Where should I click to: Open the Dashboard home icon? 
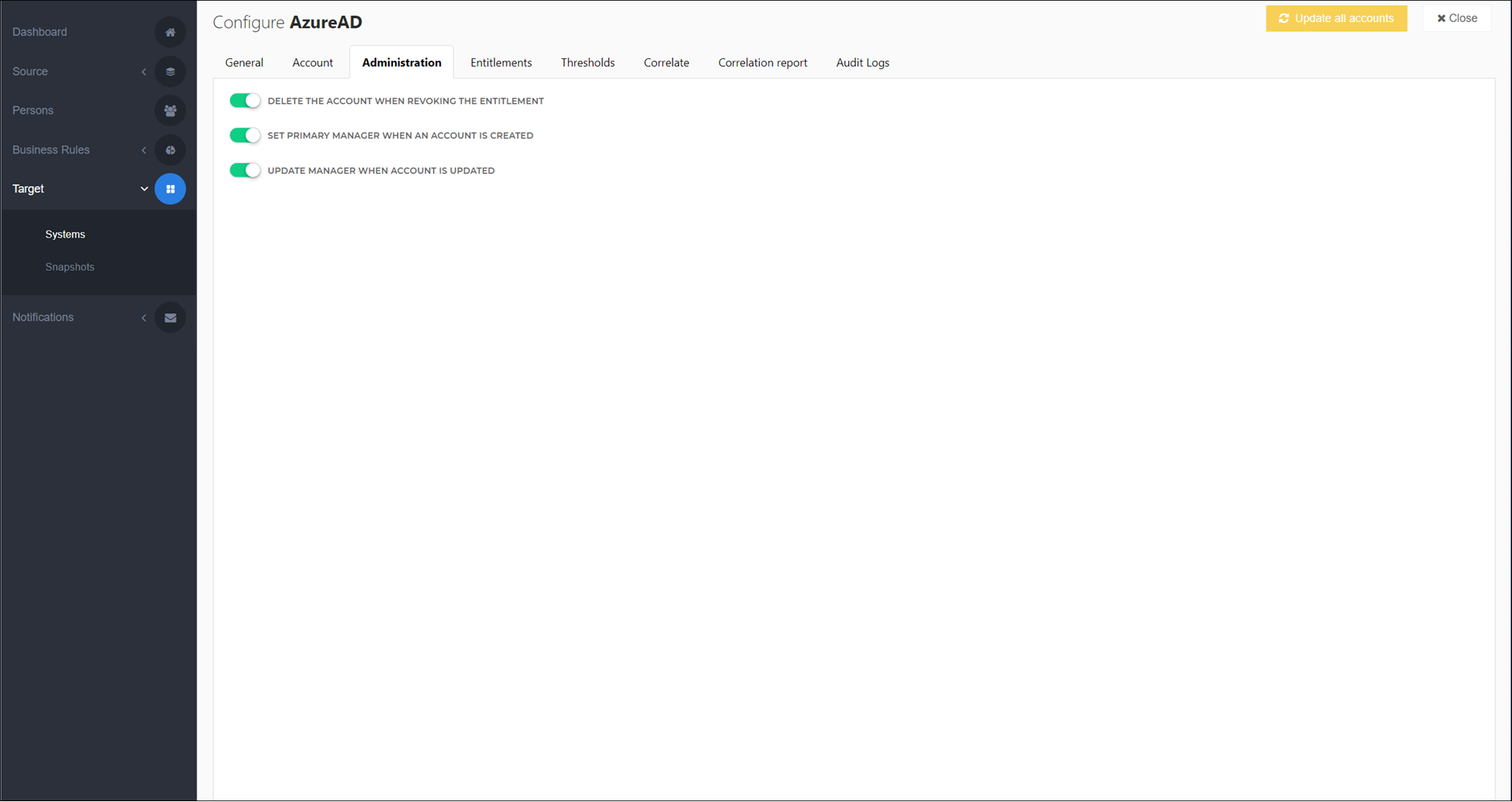170,32
